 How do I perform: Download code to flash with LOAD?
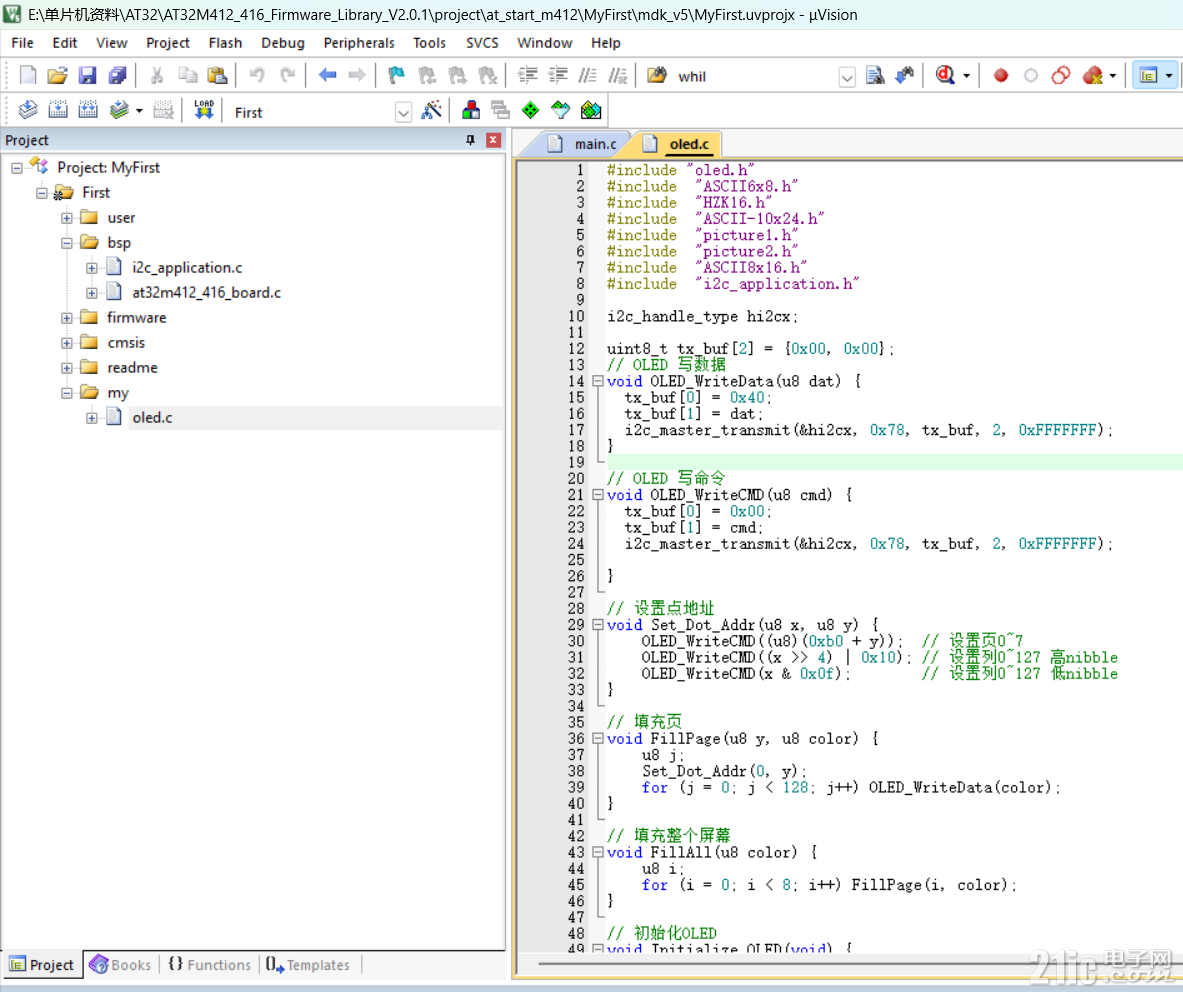click(x=204, y=111)
